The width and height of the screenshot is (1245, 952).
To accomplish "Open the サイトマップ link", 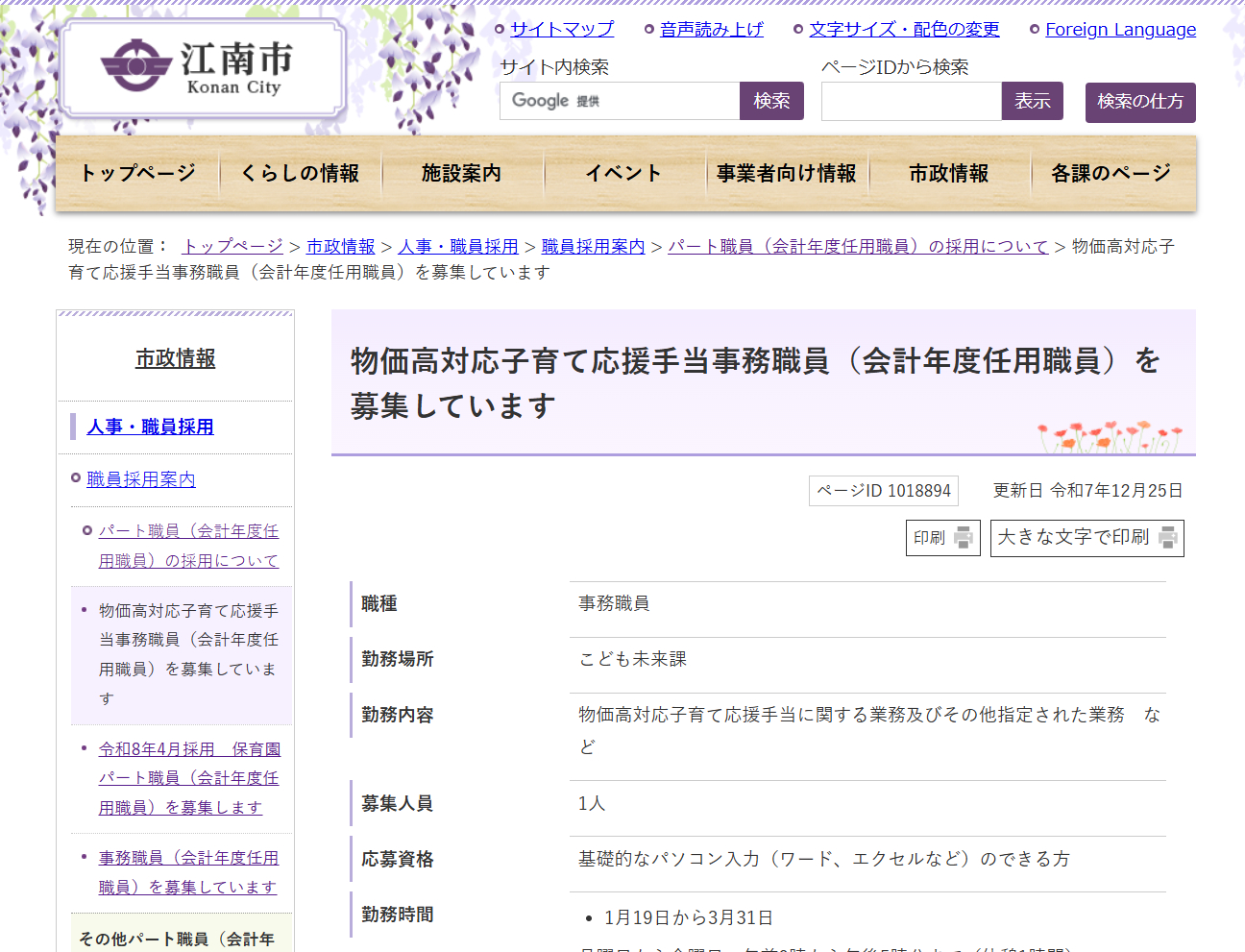I will 561,30.
